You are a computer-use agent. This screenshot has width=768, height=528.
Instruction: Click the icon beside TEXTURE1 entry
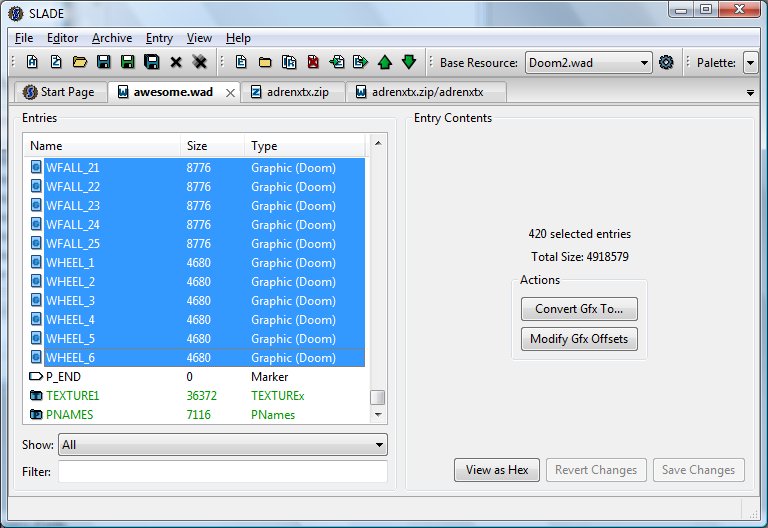pos(36,395)
